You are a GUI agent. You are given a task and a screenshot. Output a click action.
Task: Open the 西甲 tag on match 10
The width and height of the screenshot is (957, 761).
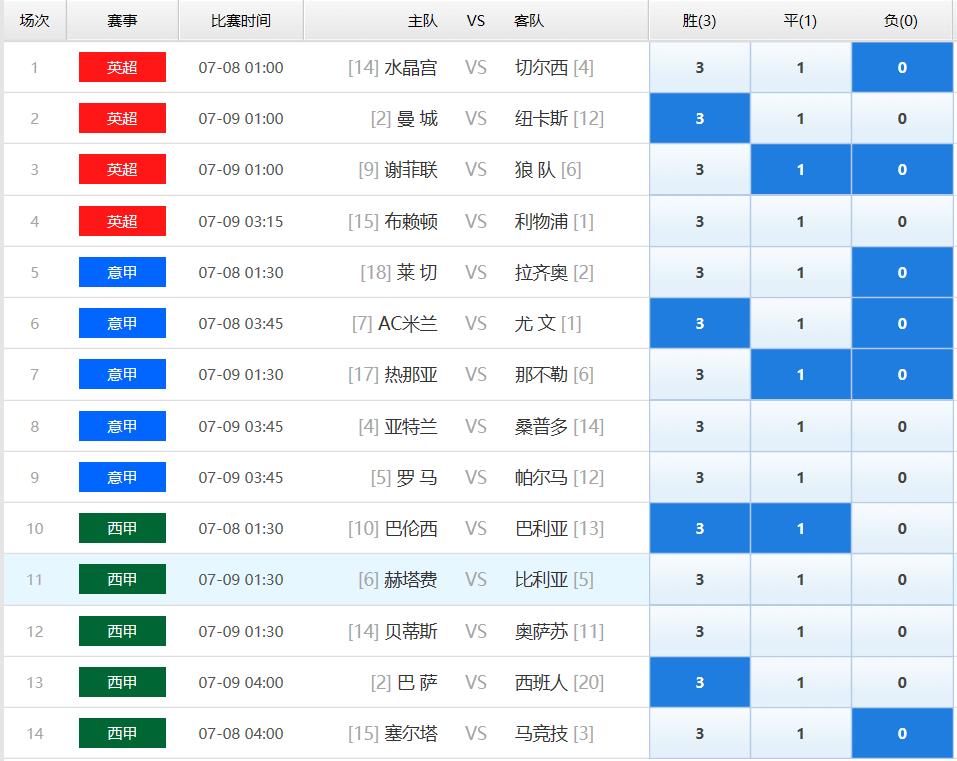[122, 528]
